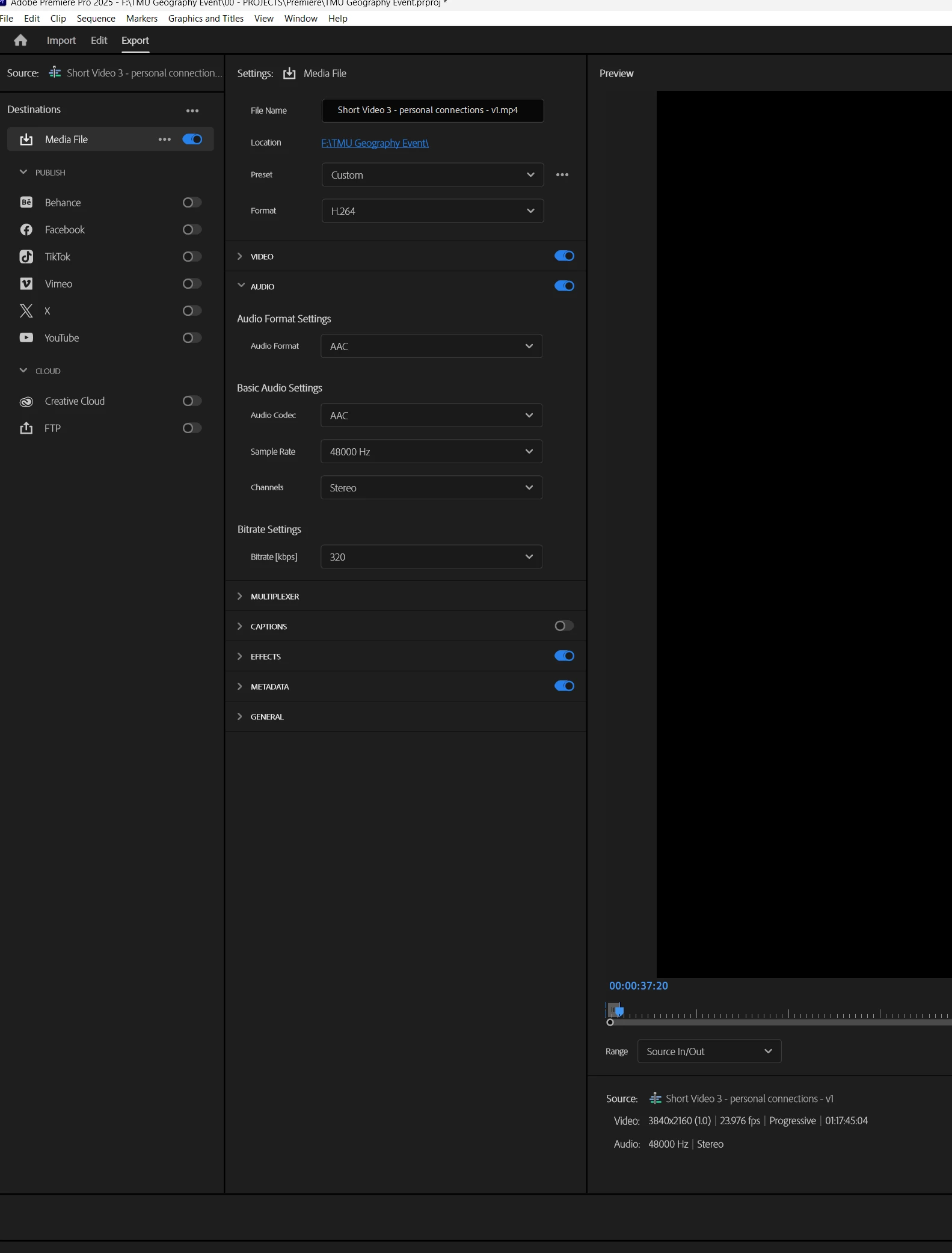Switch to the Import workspace tab

pos(61,40)
